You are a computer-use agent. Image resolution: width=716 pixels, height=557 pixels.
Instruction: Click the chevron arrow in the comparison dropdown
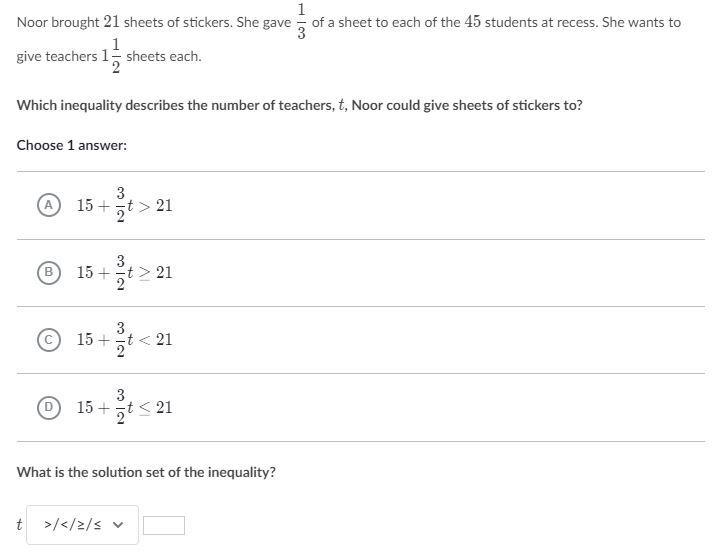point(120,525)
